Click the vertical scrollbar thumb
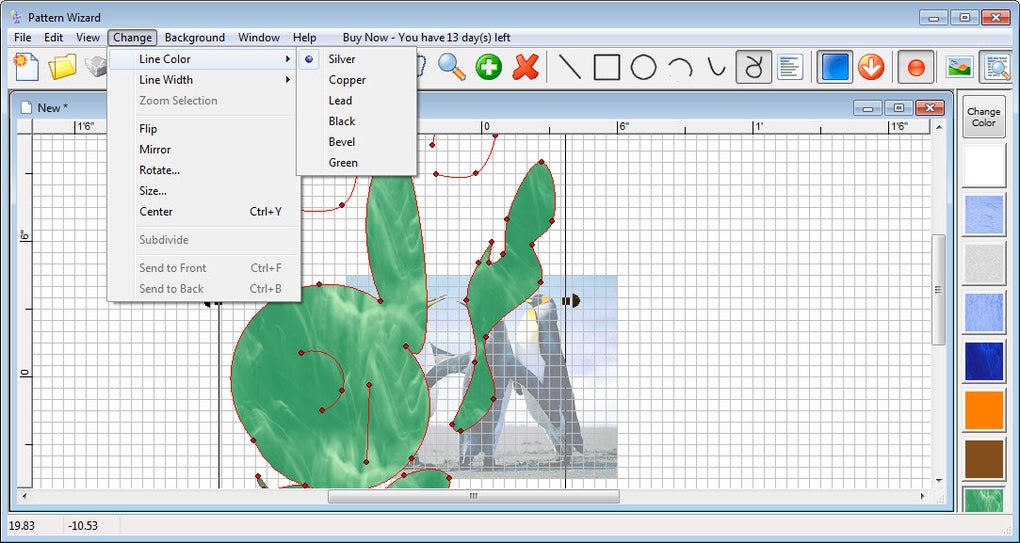The width and height of the screenshot is (1020, 543). [939, 289]
